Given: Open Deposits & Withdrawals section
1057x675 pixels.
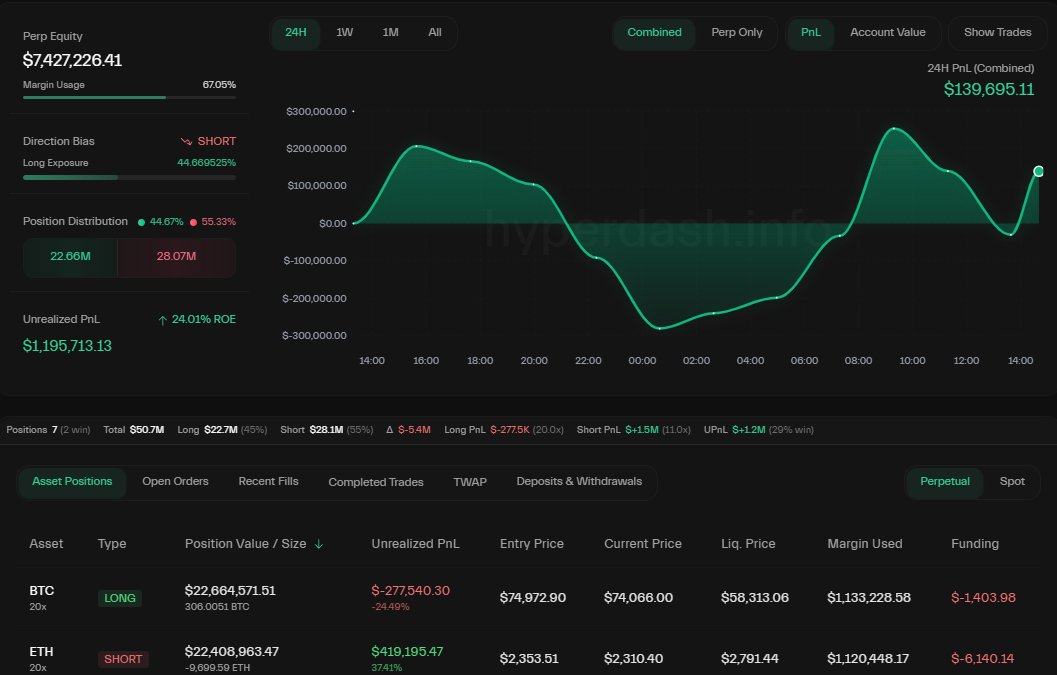Looking at the screenshot, I should click(577, 481).
